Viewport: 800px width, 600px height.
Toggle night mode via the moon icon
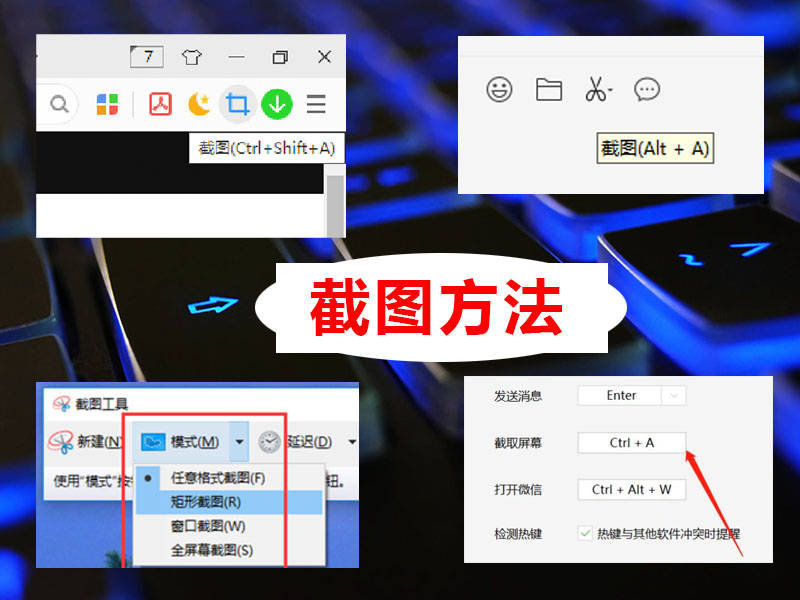click(x=198, y=103)
